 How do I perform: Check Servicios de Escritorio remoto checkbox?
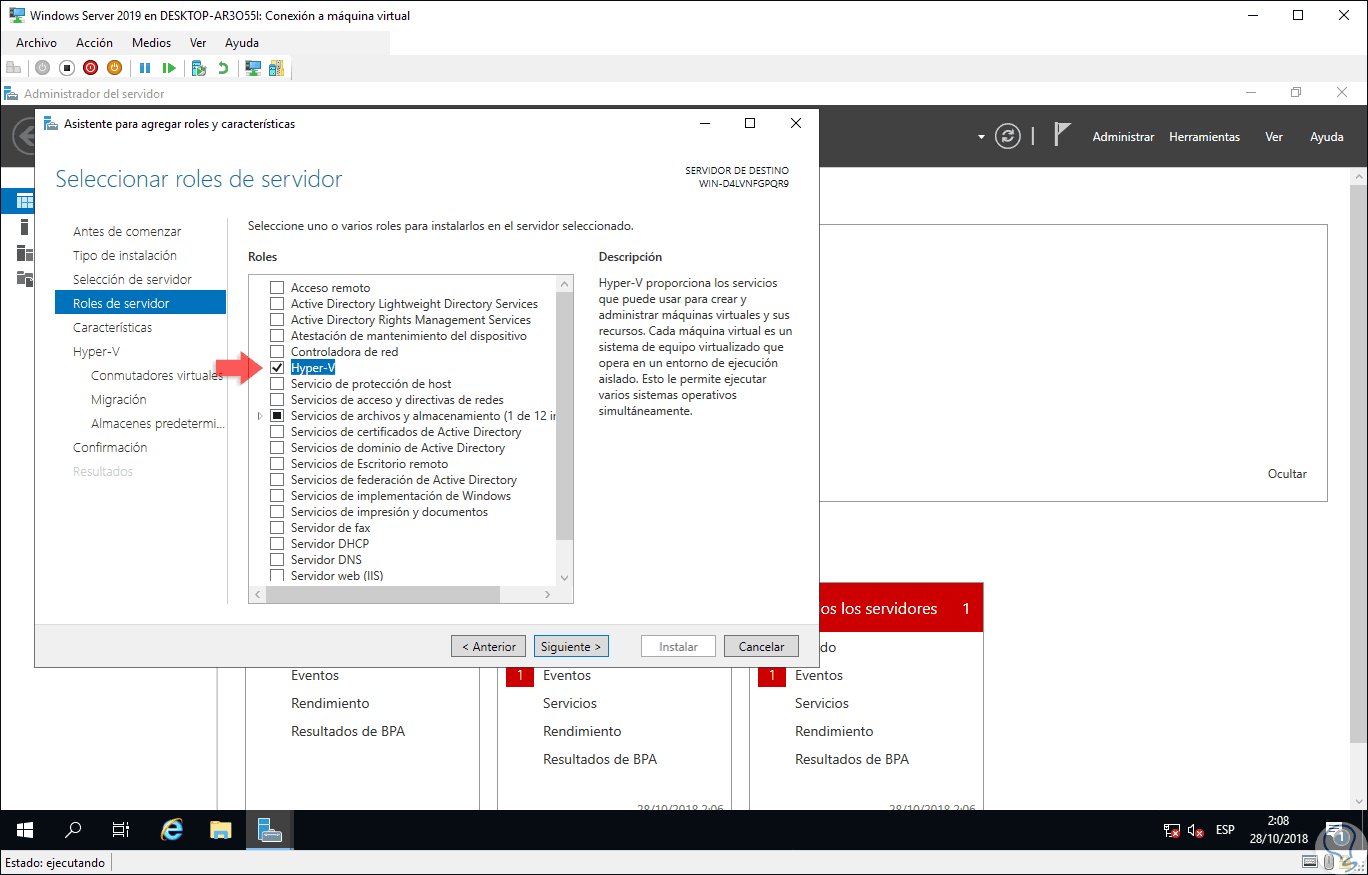pos(277,464)
